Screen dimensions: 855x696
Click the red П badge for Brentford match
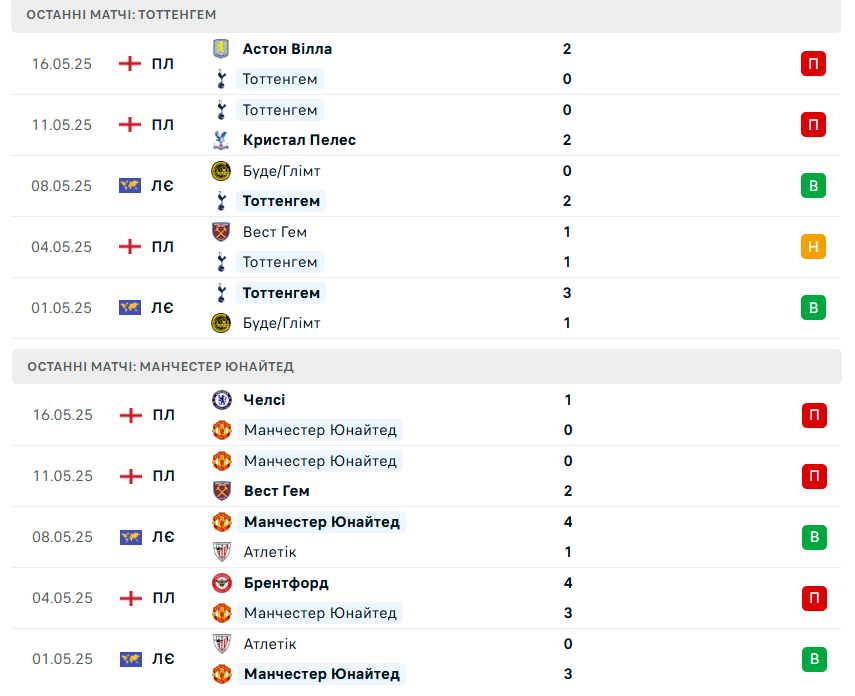coord(814,598)
